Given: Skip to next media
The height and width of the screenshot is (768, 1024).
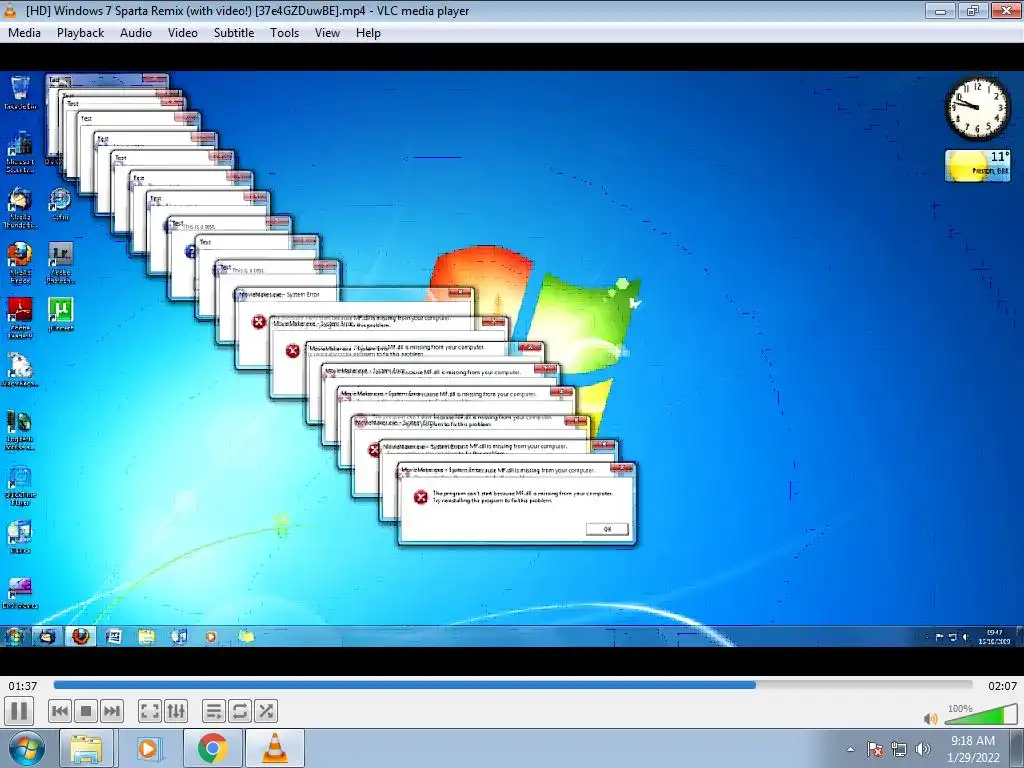Looking at the screenshot, I should pyautogui.click(x=112, y=711).
